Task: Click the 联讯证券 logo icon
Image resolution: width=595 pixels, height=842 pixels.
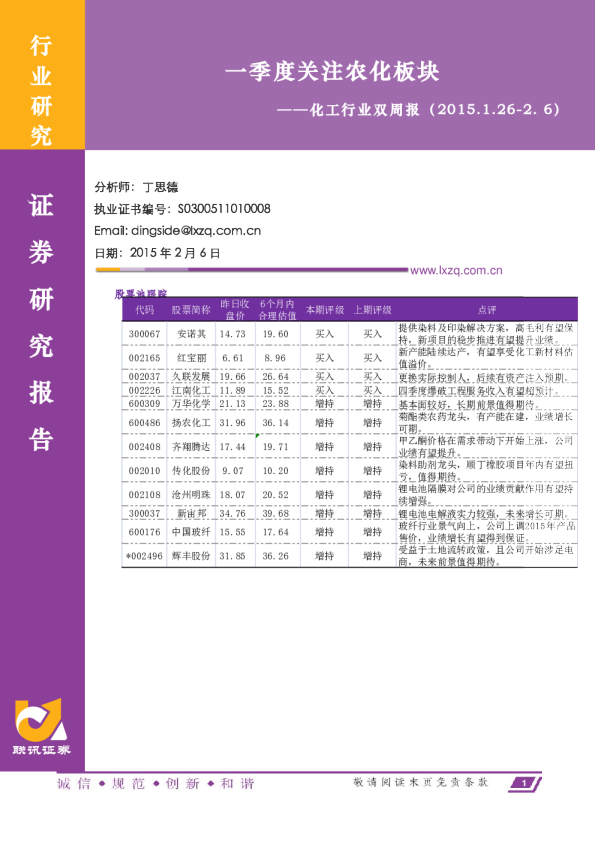Action: click(x=41, y=721)
